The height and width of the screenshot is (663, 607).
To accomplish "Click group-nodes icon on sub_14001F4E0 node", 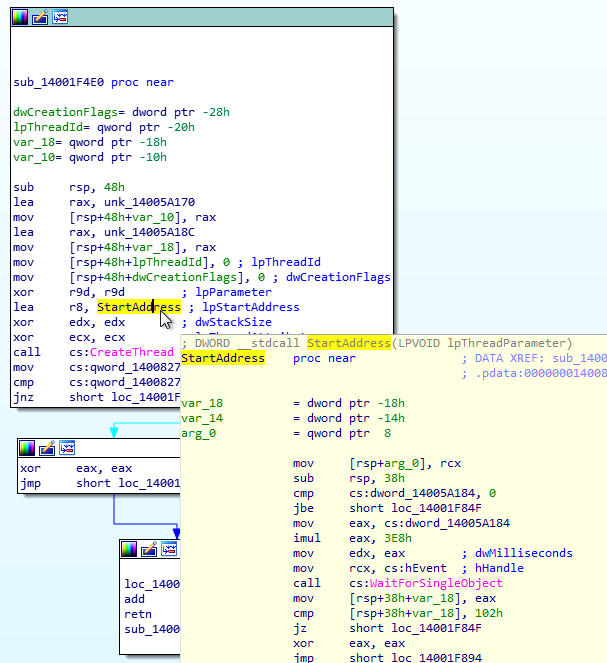I will (60, 17).
